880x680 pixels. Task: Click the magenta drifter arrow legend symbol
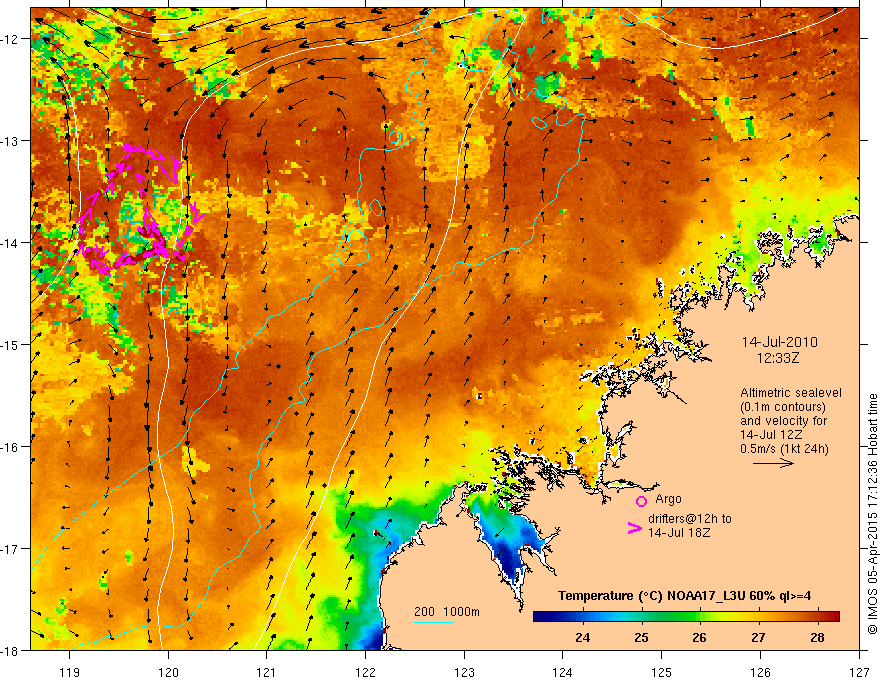click(x=635, y=528)
